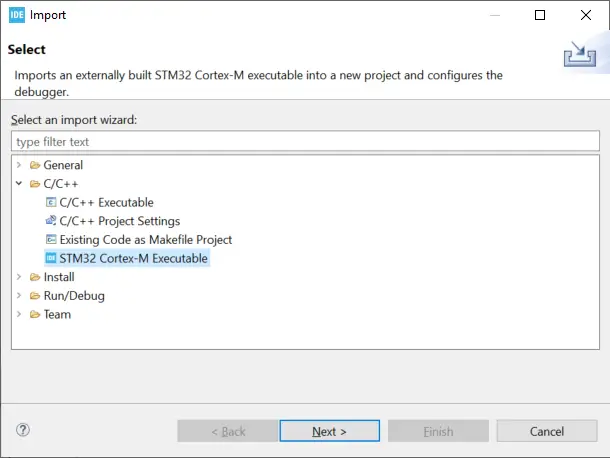Select the C/C++ Project Settings entry
The image size is (610, 458).
(119, 221)
